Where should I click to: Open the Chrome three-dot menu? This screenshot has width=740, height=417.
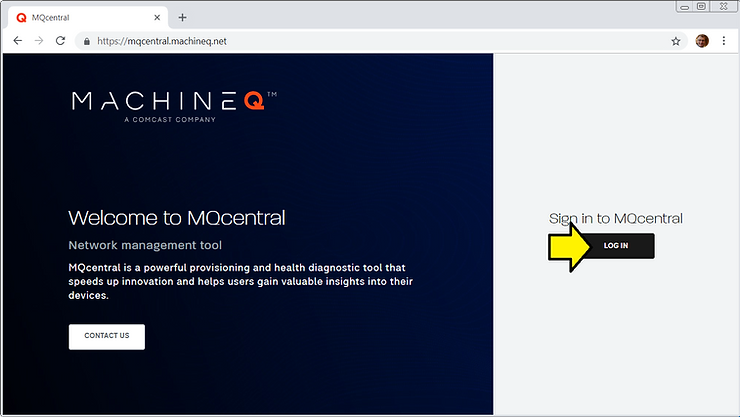pyautogui.click(x=725, y=41)
